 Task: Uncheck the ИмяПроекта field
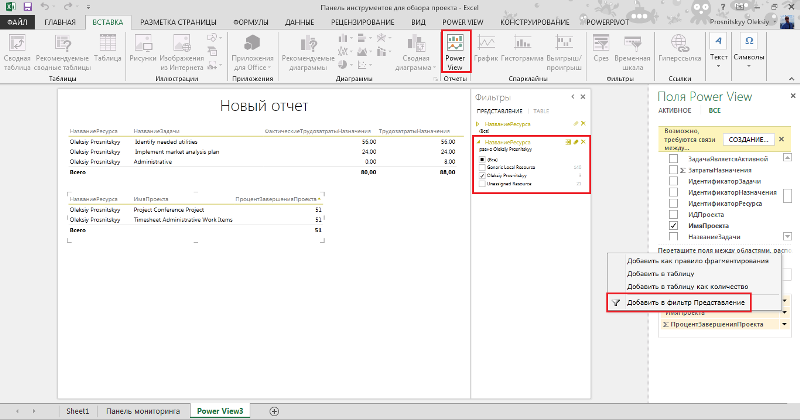(673, 226)
